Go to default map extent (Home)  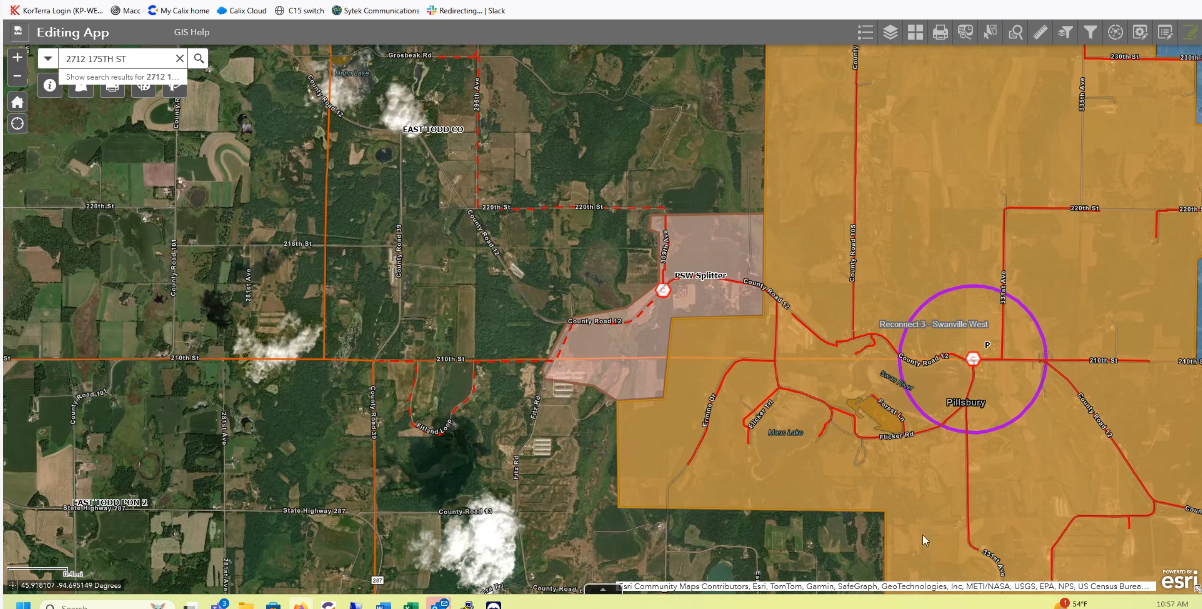point(17,101)
